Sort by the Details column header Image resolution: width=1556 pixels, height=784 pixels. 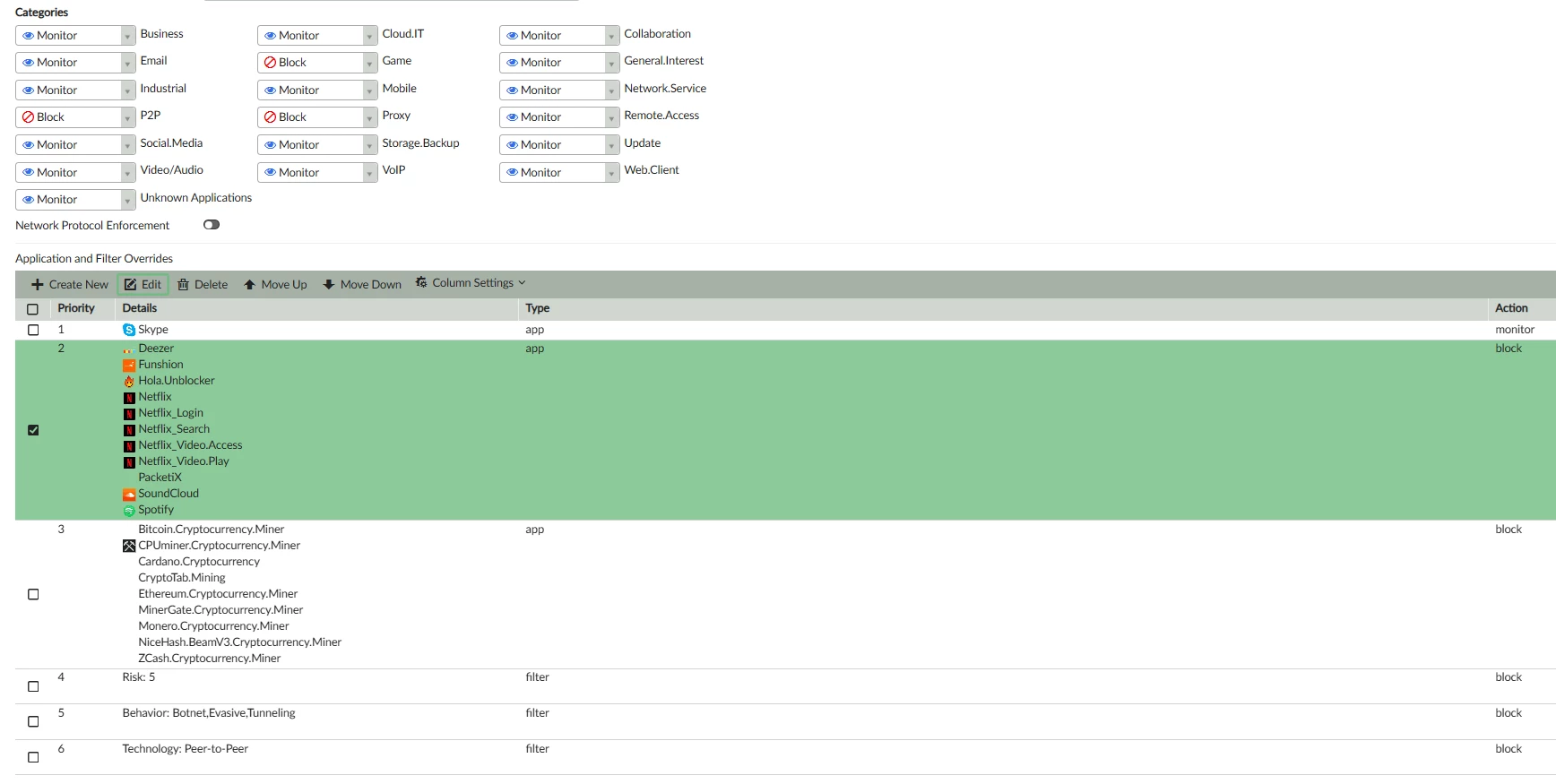[140, 308]
